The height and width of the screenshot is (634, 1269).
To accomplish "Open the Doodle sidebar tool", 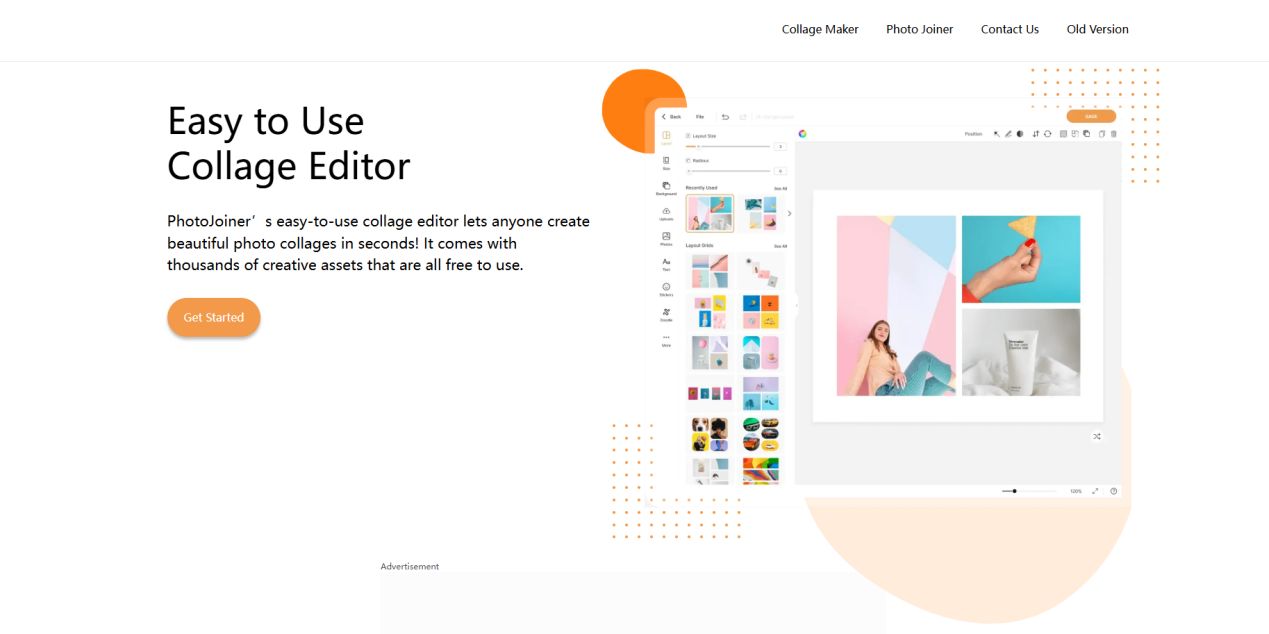I will click(x=666, y=314).
